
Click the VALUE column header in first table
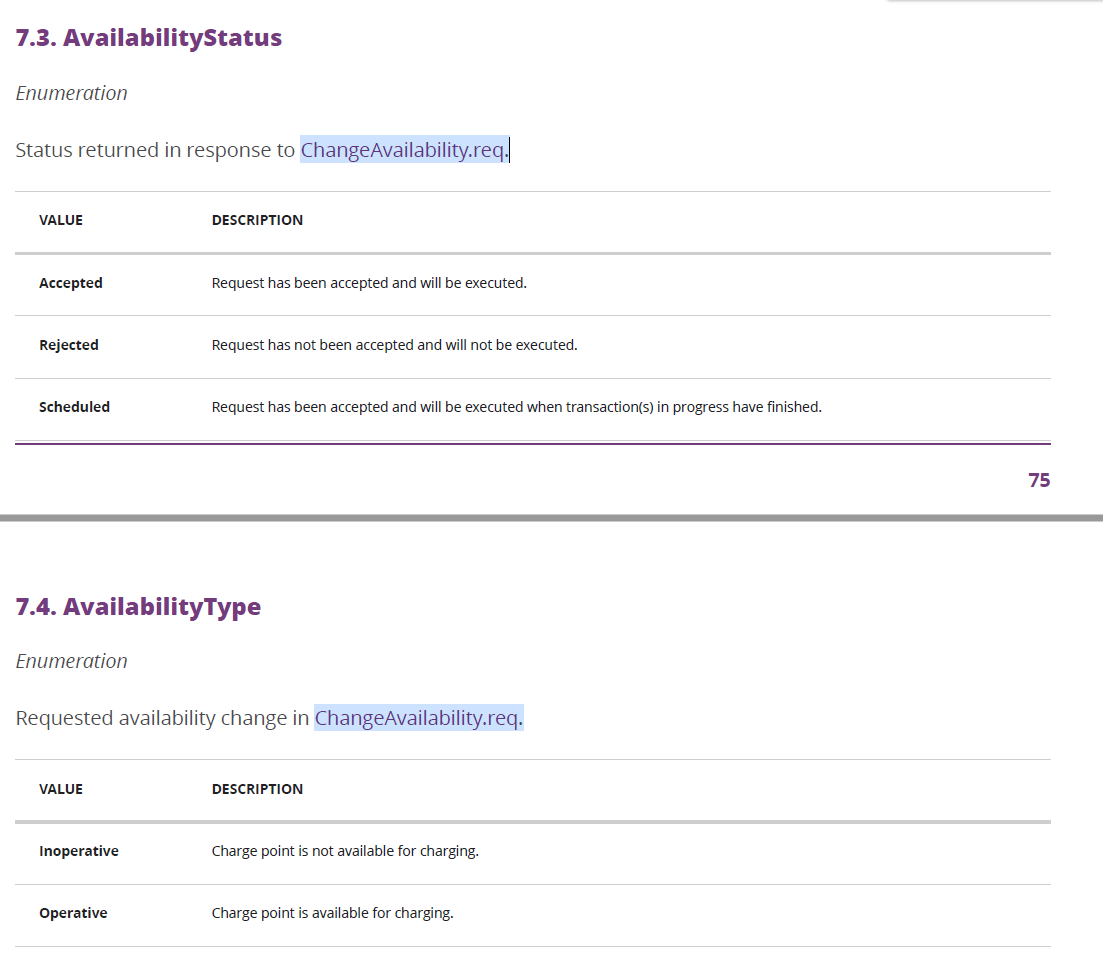pyautogui.click(x=61, y=220)
